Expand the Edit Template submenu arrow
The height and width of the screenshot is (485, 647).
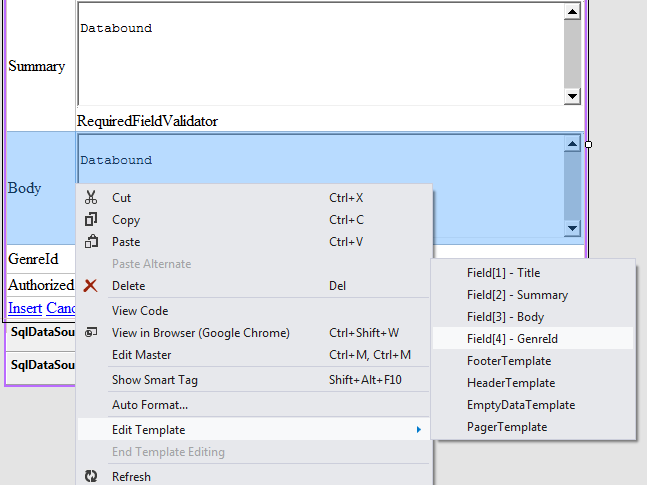418,430
